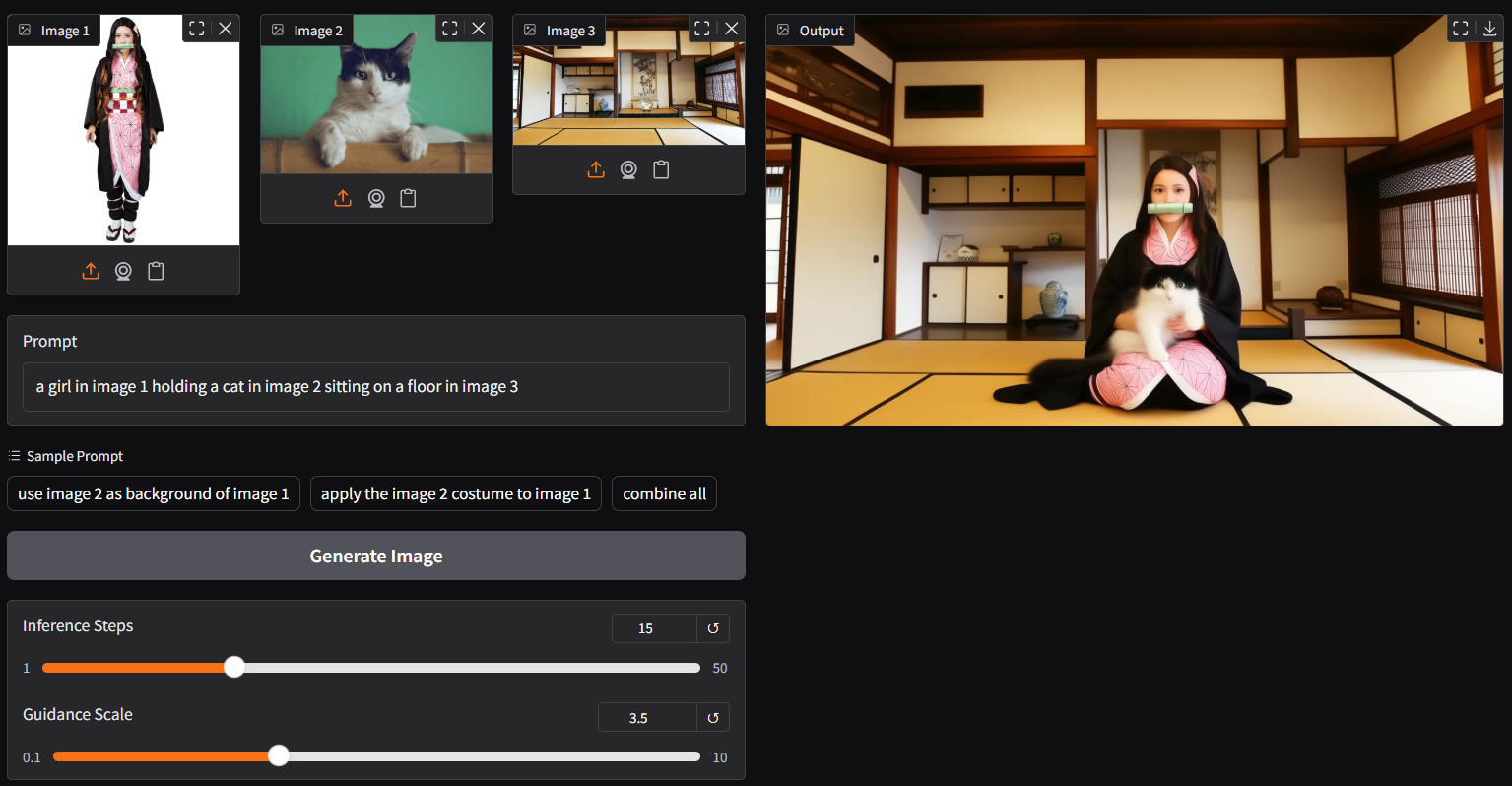The image size is (1512, 786).
Task: Use sample prompt 'apply the image 2 costume to image 1'
Action: click(x=456, y=493)
